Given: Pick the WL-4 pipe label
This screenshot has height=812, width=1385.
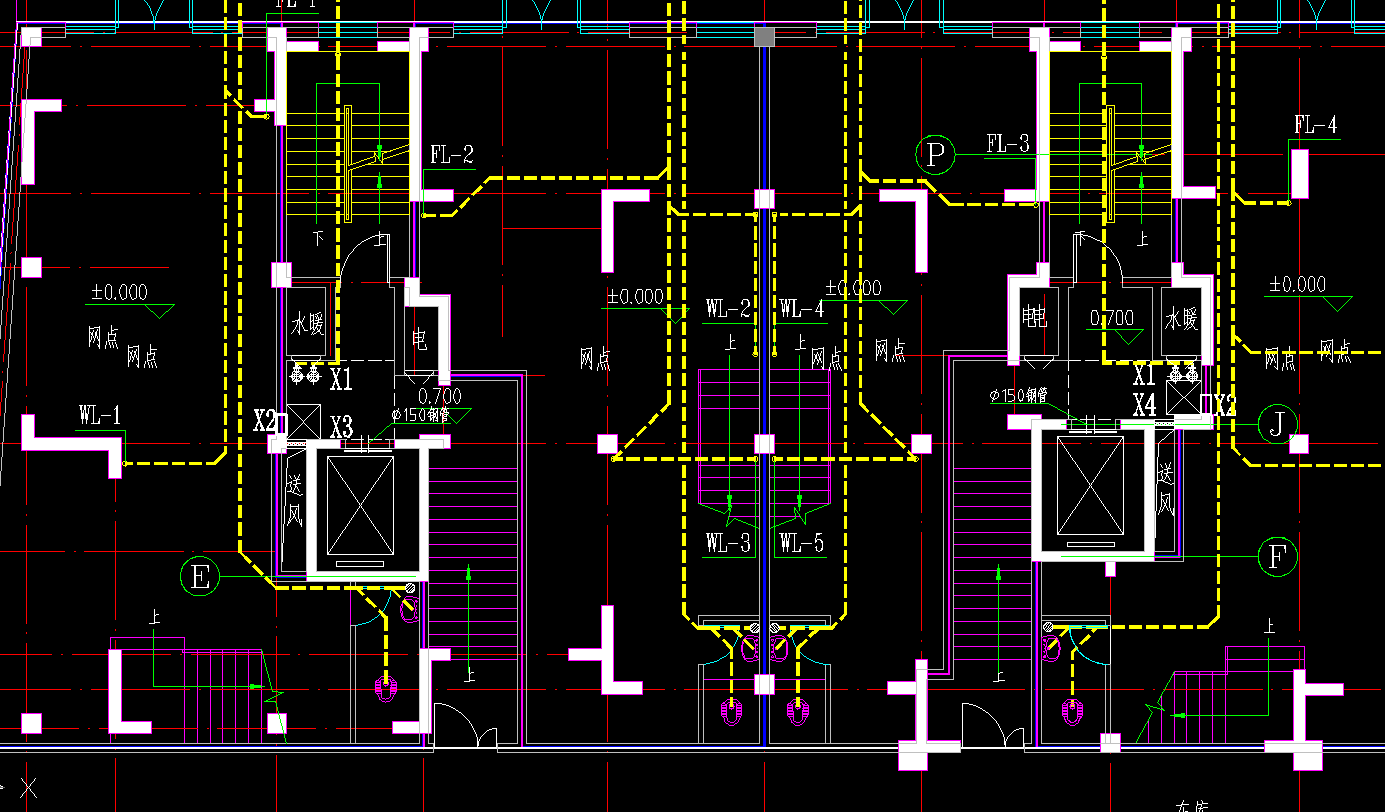Looking at the screenshot, I should (802, 308).
